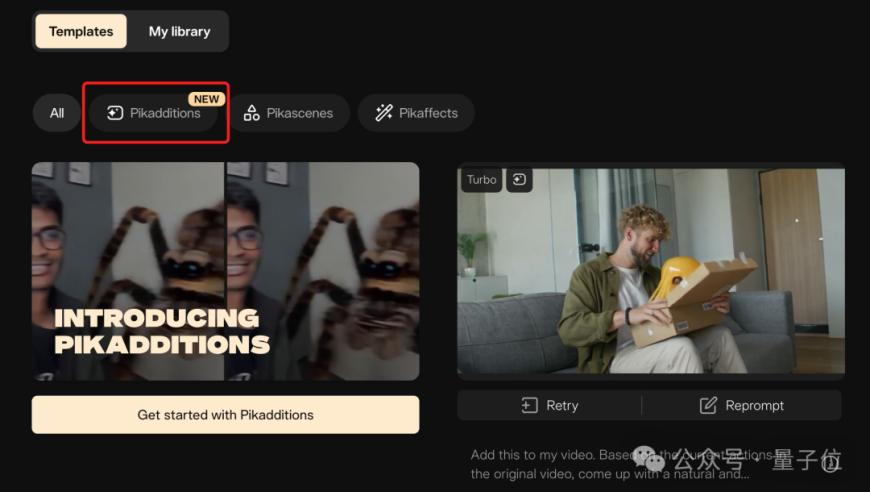Image resolution: width=870 pixels, height=492 pixels.
Task: Choose the Pikadditions filter
Action: pos(154,113)
